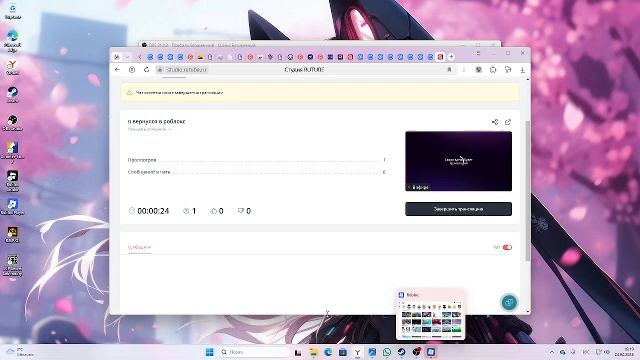Click Yandex Browser taskbar icon
The width and height of the screenshot is (640, 360).
357,352
